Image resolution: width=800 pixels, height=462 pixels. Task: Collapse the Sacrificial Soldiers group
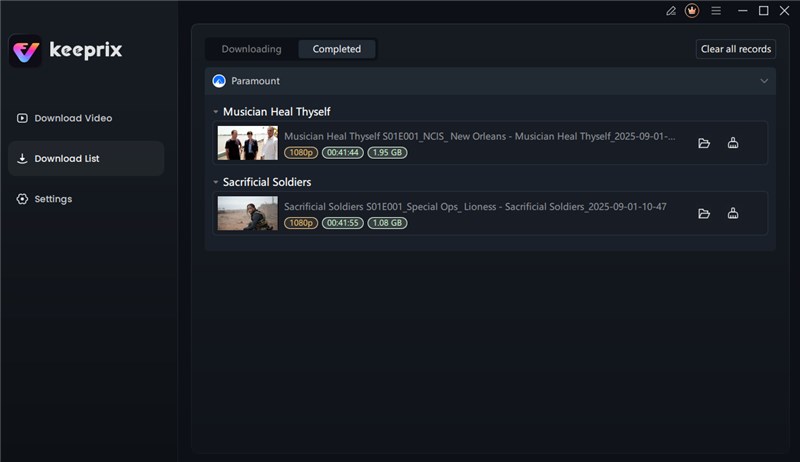pyautogui.click(x=215, y=182)
